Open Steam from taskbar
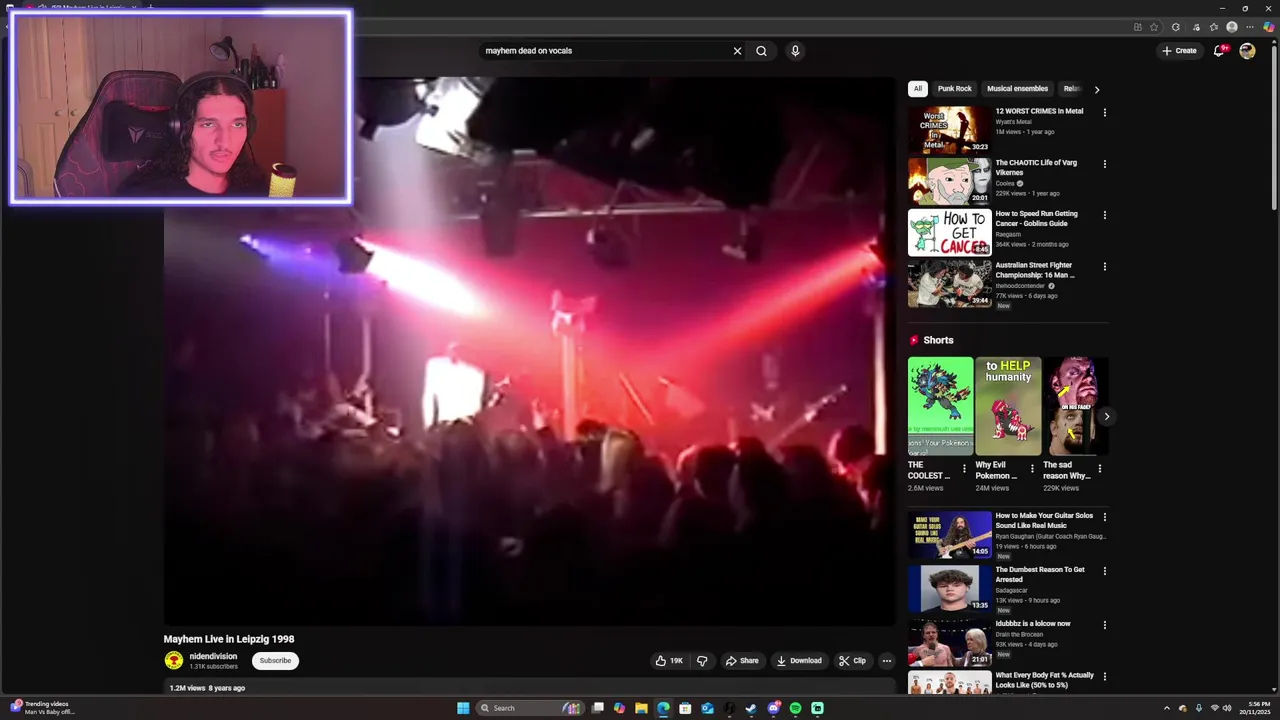1280x720 pixels. (751, 708)
